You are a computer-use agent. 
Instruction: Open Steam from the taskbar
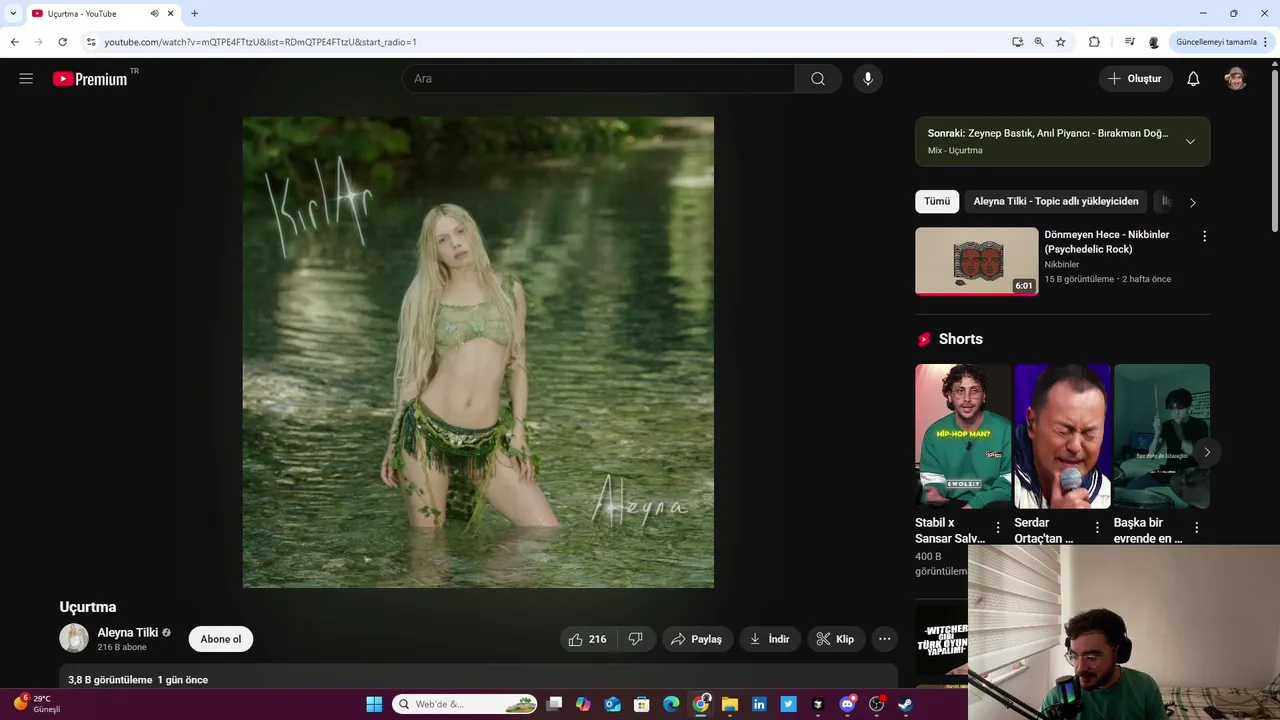pyautogui.click(x=905, y=704)
